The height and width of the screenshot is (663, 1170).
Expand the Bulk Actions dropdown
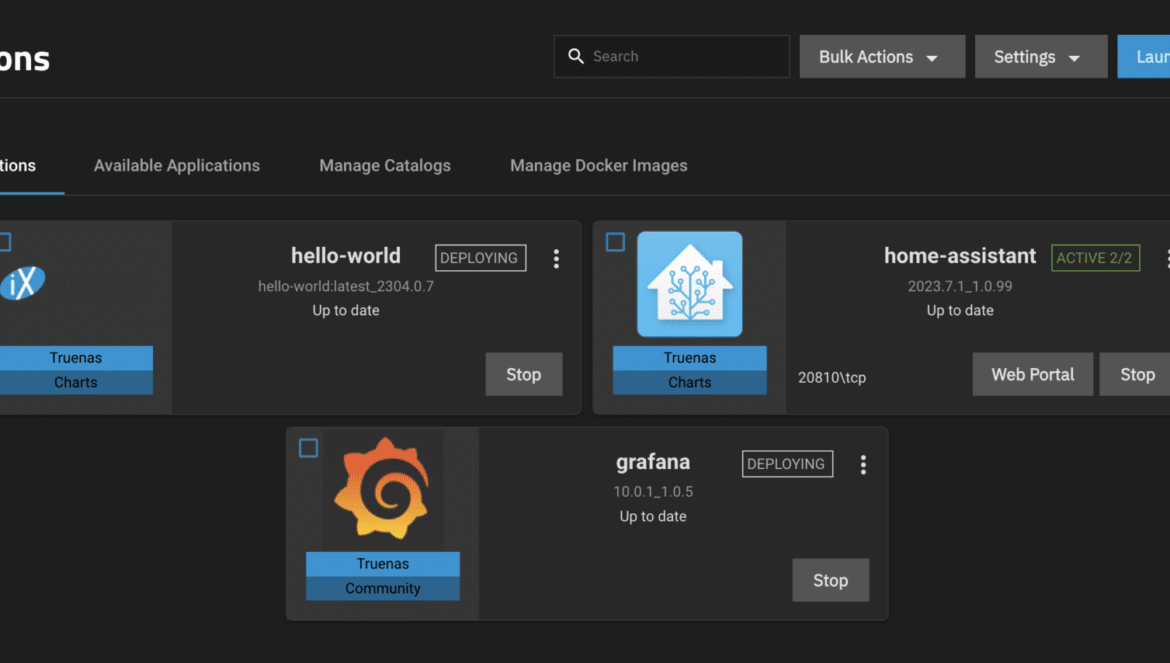882,57
